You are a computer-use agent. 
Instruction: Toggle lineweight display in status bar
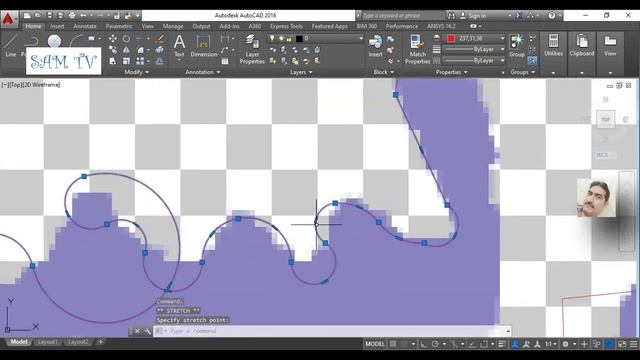pyautogui.click(x=502, y=344)
